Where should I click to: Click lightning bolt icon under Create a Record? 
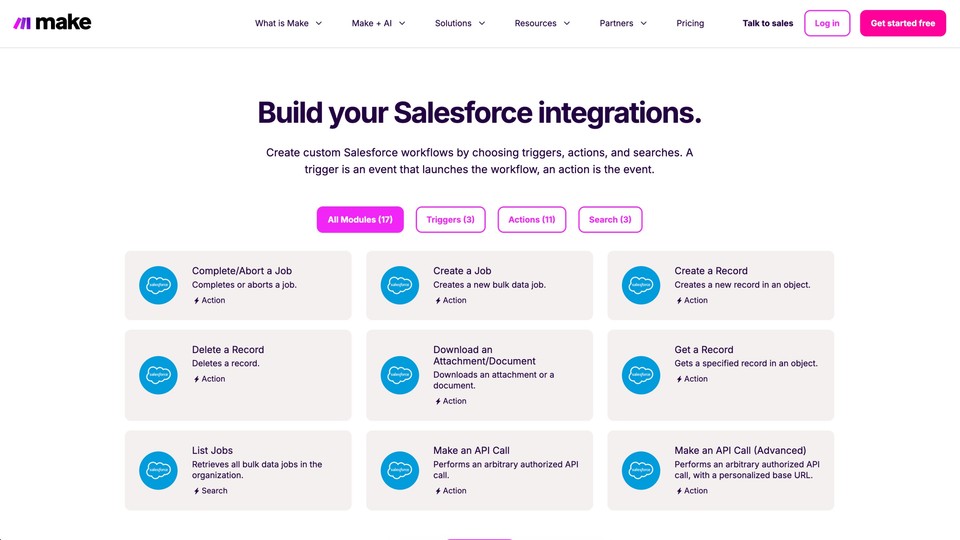679,301
